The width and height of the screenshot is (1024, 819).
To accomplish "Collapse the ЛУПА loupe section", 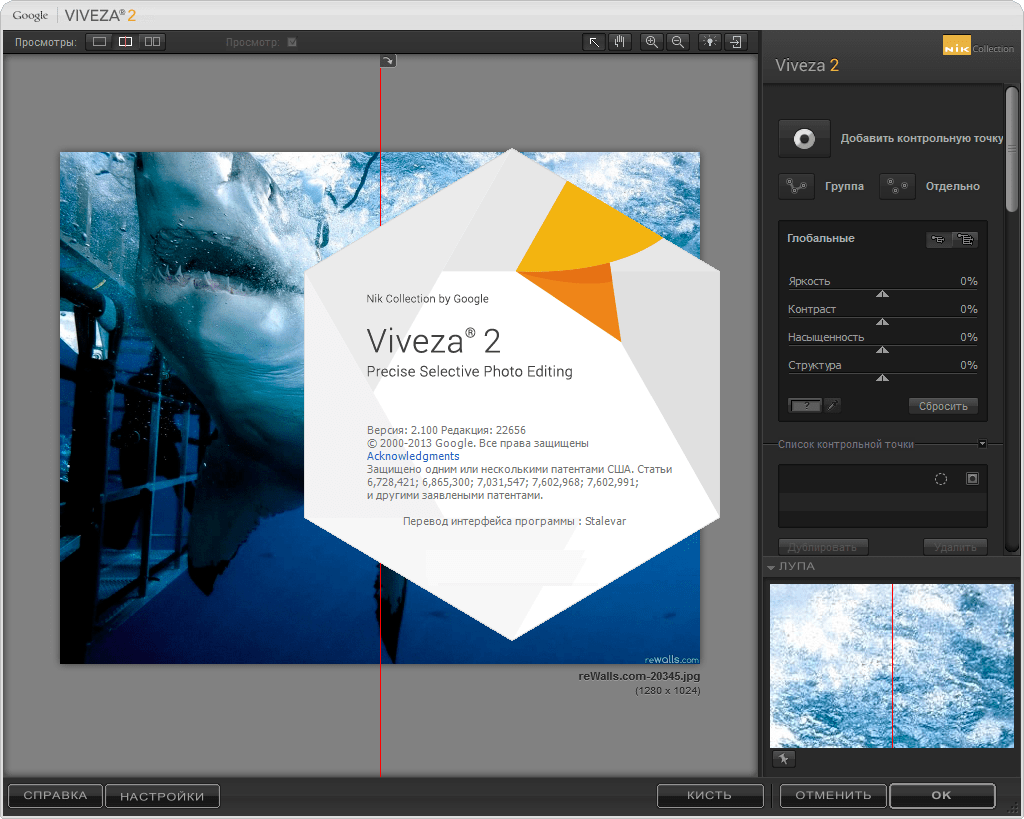I will pos(771,567).
